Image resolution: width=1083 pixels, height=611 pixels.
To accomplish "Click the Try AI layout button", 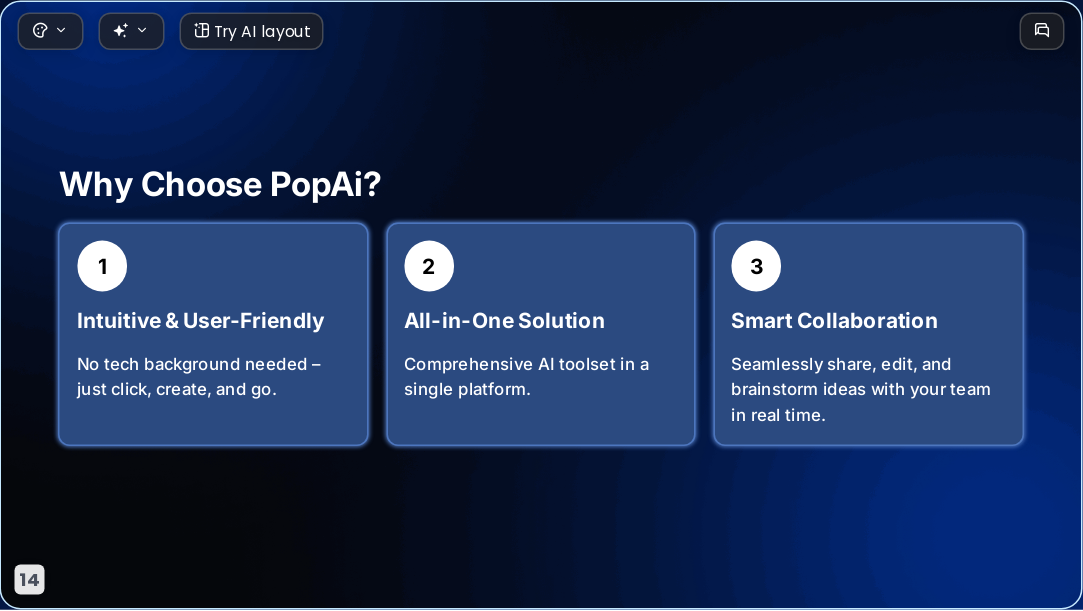I will (251, 31).
